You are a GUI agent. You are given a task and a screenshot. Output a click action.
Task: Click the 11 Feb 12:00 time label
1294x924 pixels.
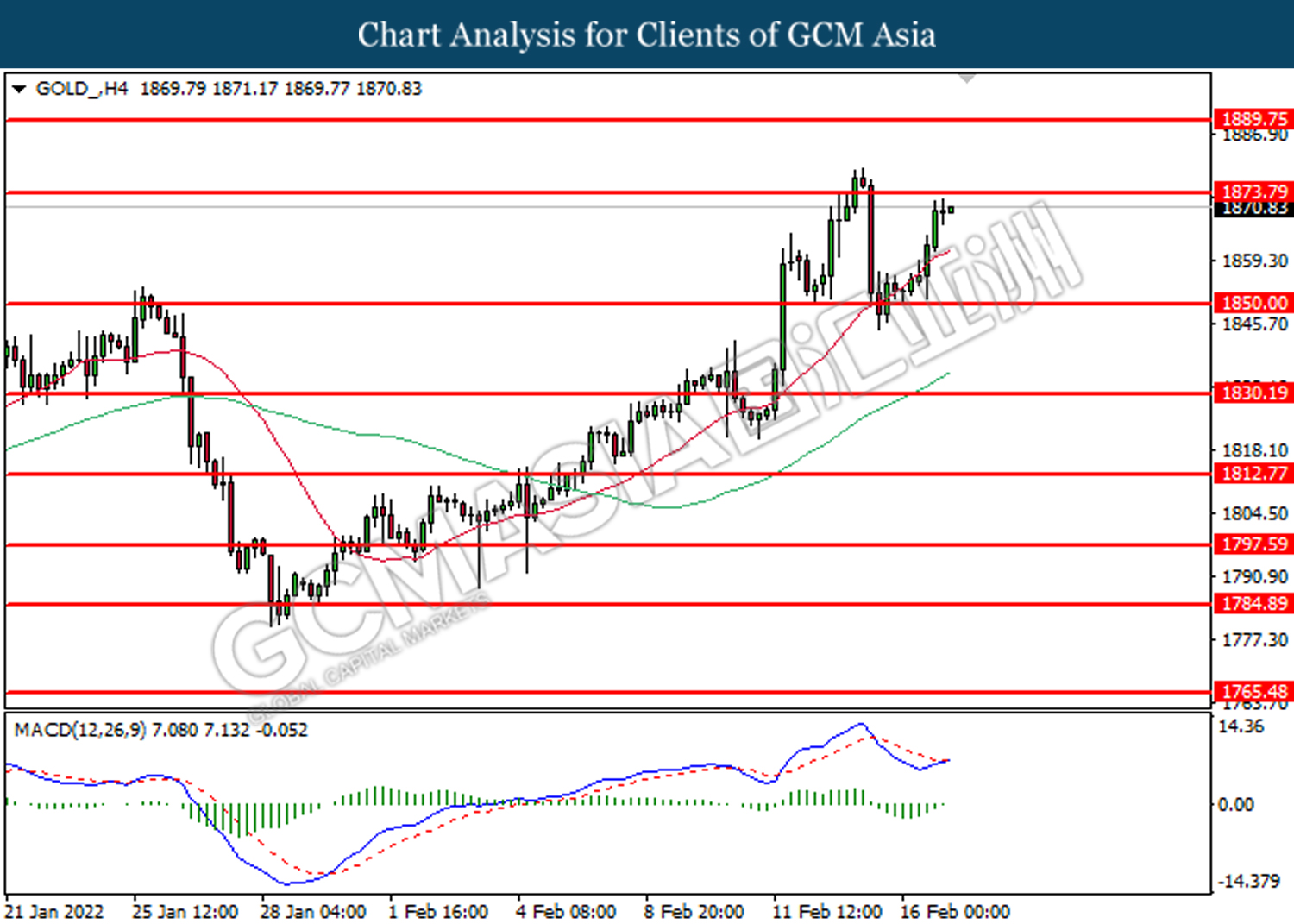pos(826,912)
